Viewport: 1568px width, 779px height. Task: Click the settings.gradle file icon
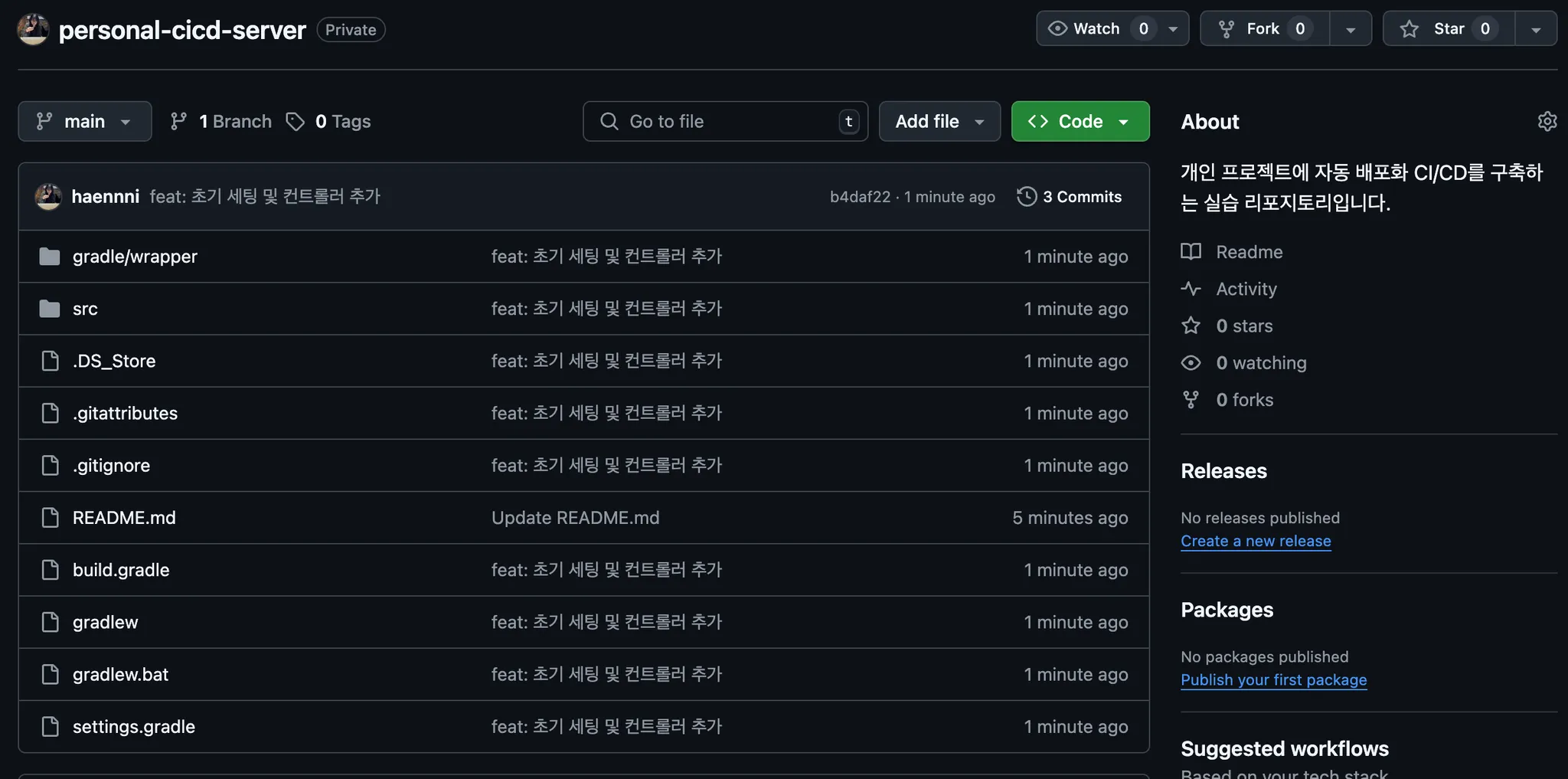coord(50,726)
